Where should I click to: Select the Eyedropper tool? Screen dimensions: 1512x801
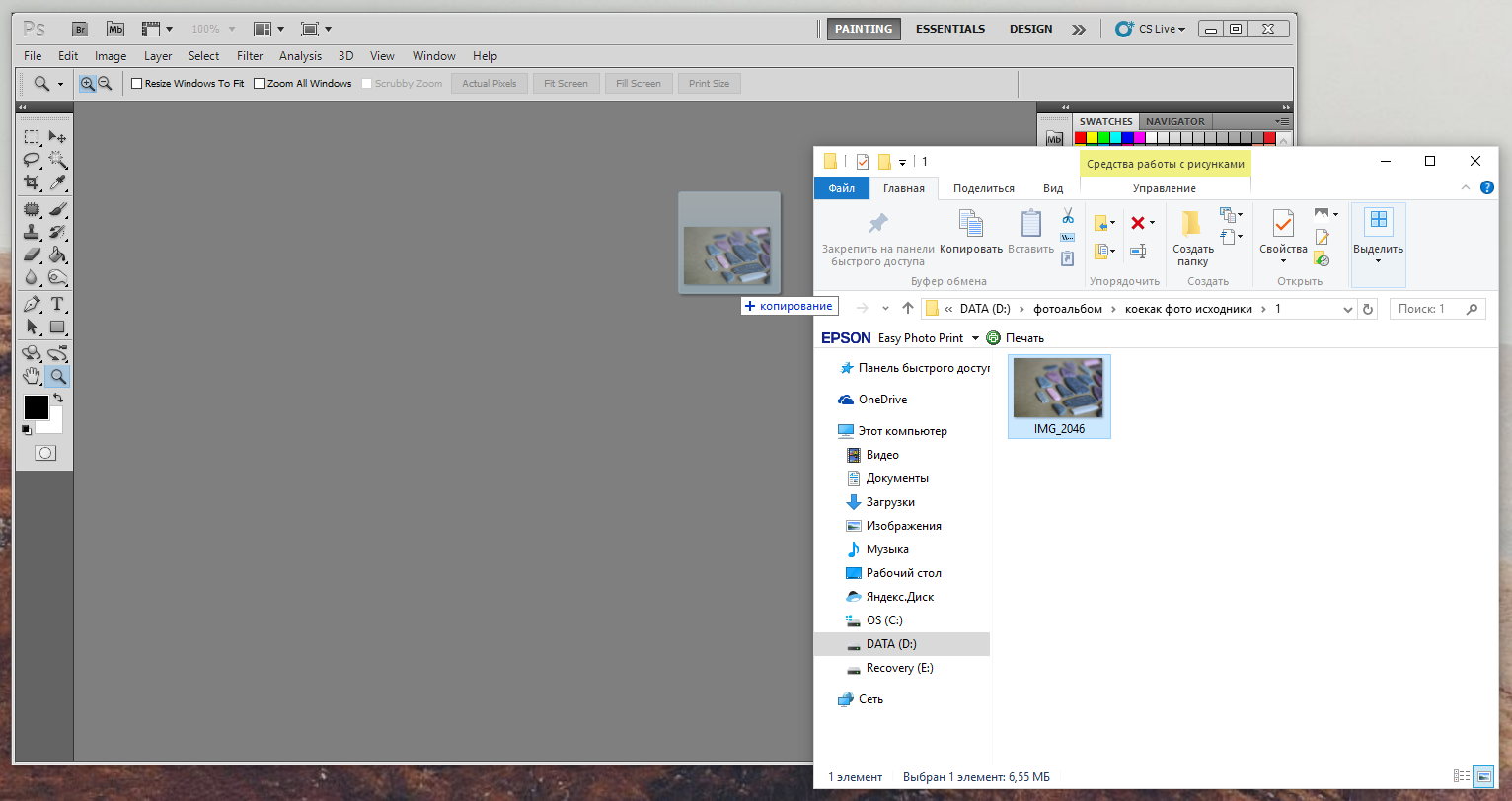click(x=57, y=182)
